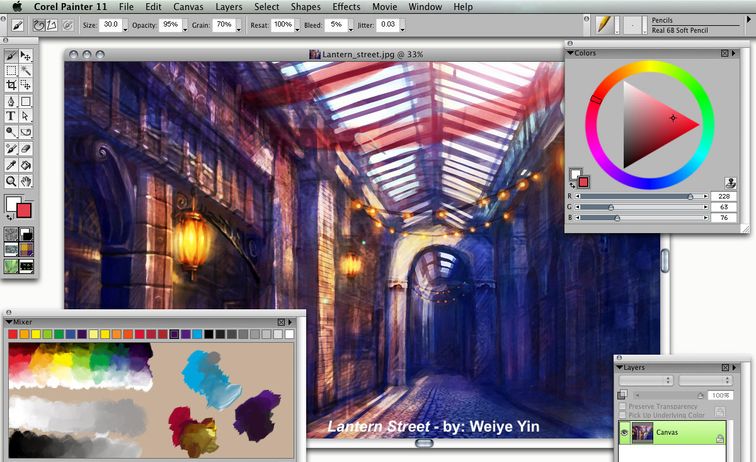Toggle Canvas layer visibility eye
The height and width of the screenshot is (462, 756).
pos(624,433)
